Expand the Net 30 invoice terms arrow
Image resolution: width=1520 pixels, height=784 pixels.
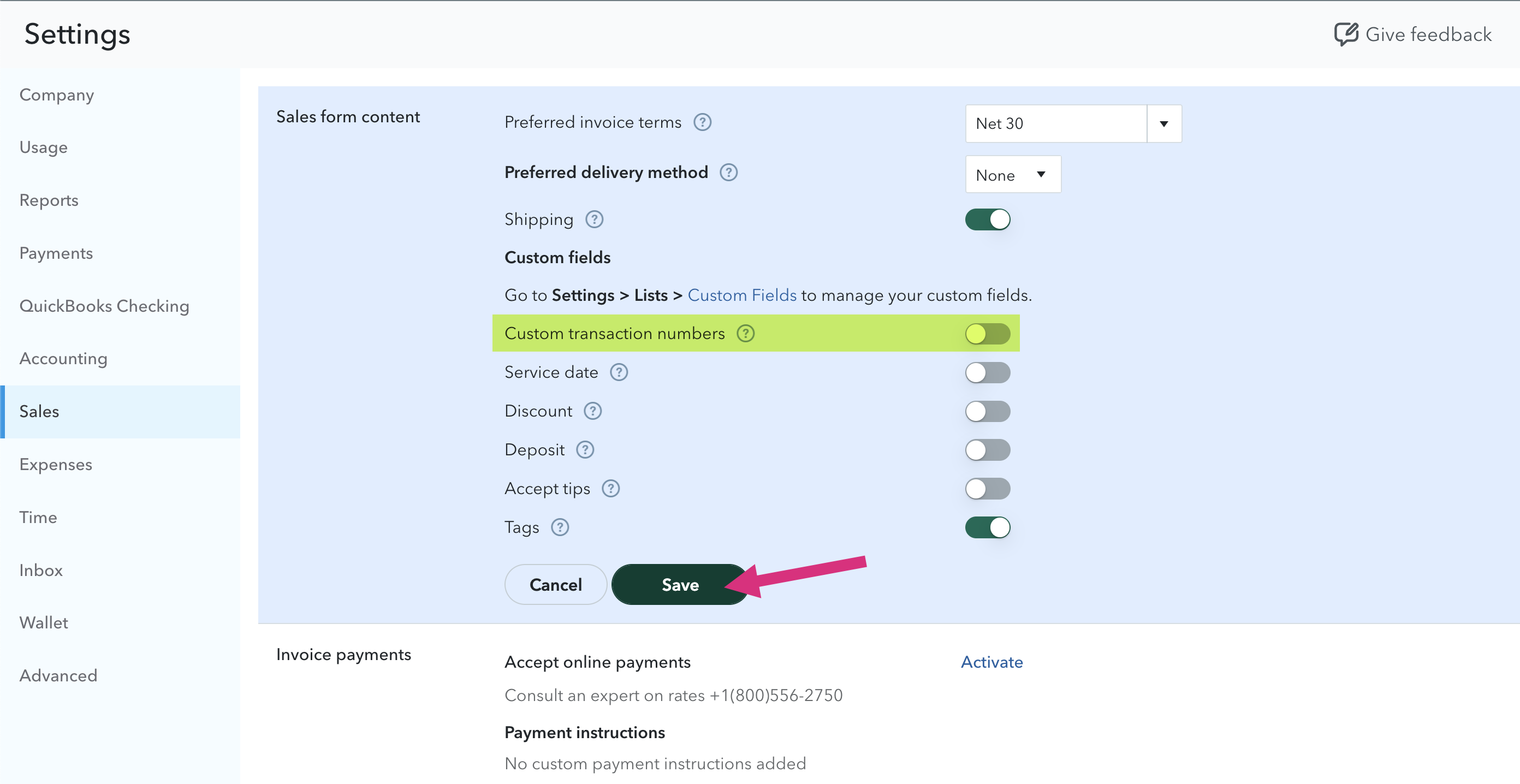click(x=1164, y=123)
